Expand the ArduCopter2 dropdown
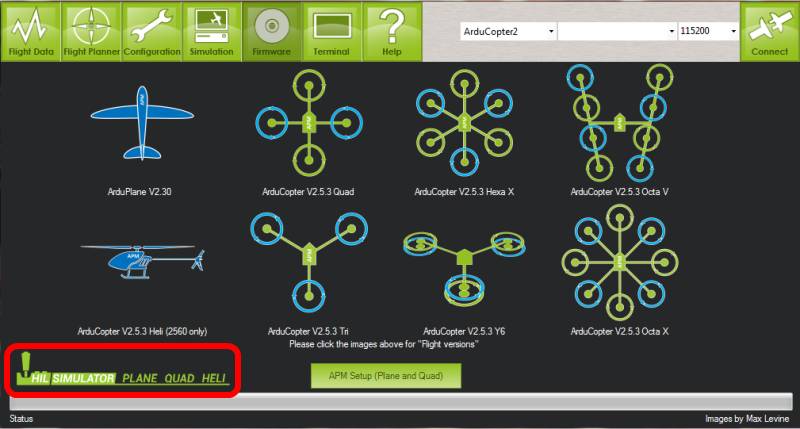 508,32
